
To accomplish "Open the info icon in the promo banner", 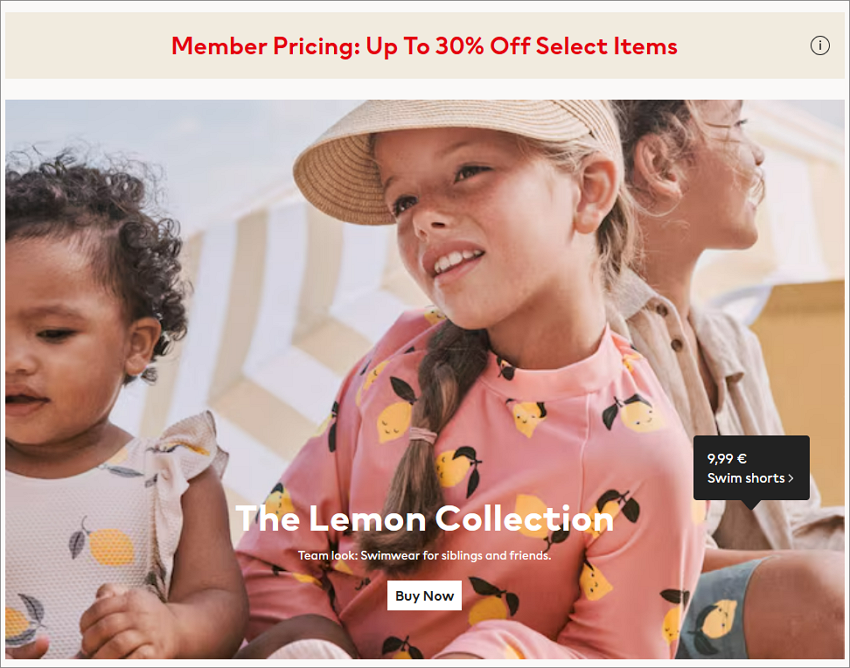I will (820, 46).
